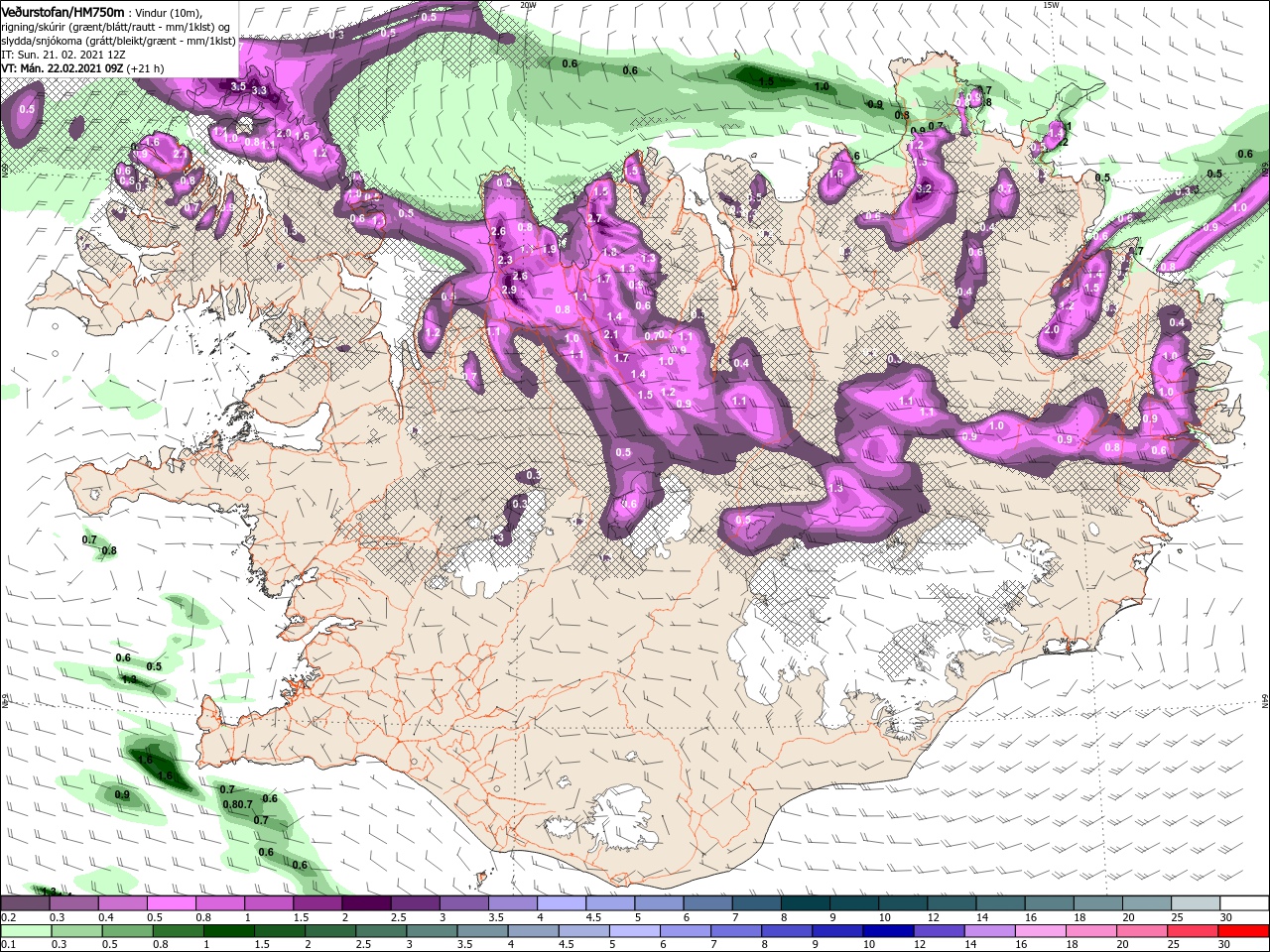The width and height of the screenshot is (1270, 952).
Task: Pick the light pink 16 rain scale swatch
Action: pyautogui.click(x=1039, y=931)
